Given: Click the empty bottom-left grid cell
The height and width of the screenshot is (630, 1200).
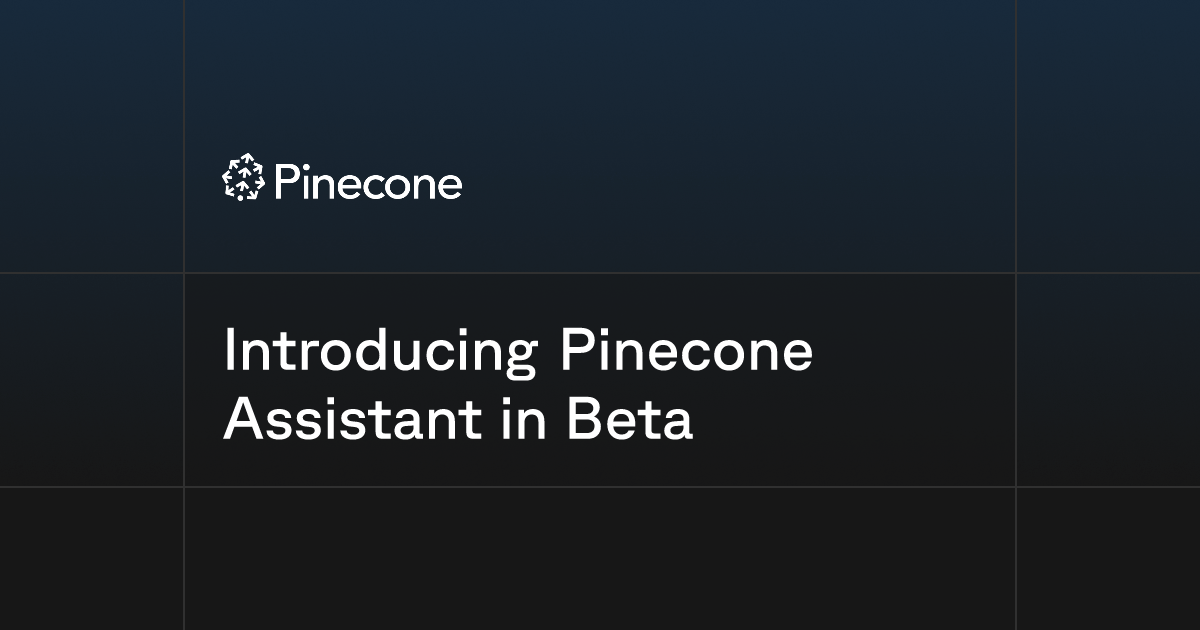Looking at the screenshot, I should tap(91, 559).
